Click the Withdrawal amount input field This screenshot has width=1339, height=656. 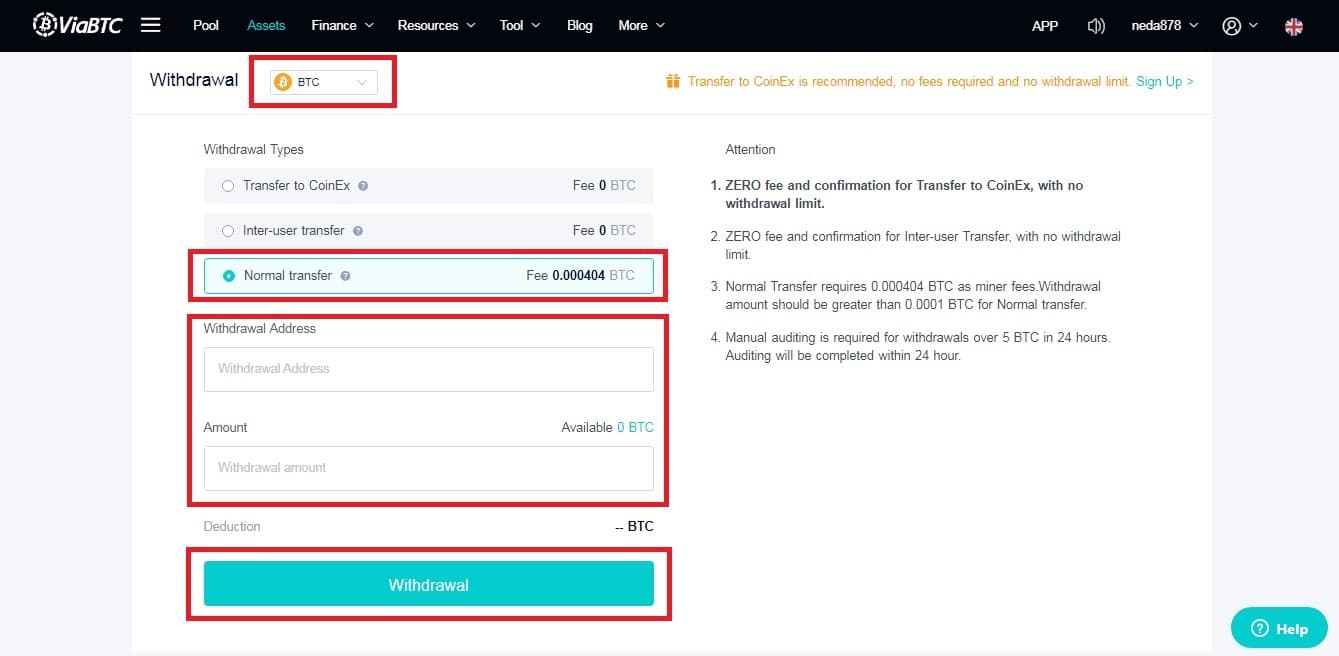tap(429, 468)
